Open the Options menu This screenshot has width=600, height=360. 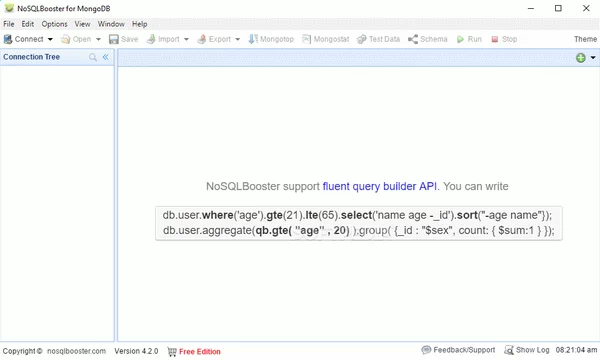54,24
